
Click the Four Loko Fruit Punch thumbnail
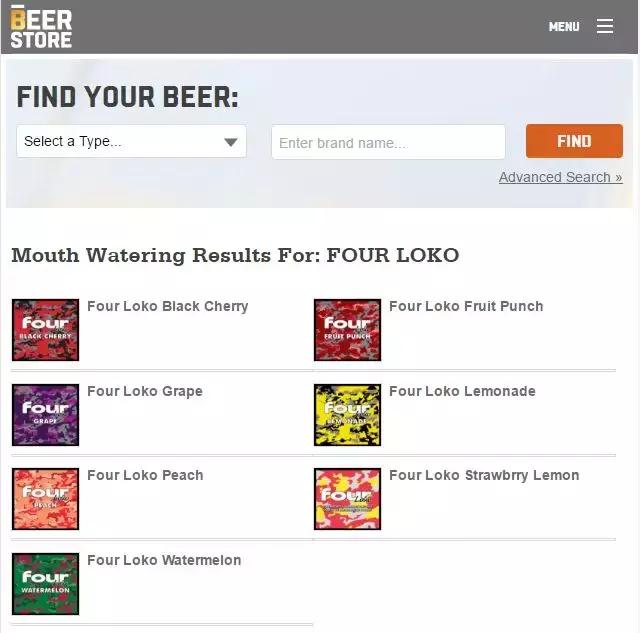click(x=347, y=330)
